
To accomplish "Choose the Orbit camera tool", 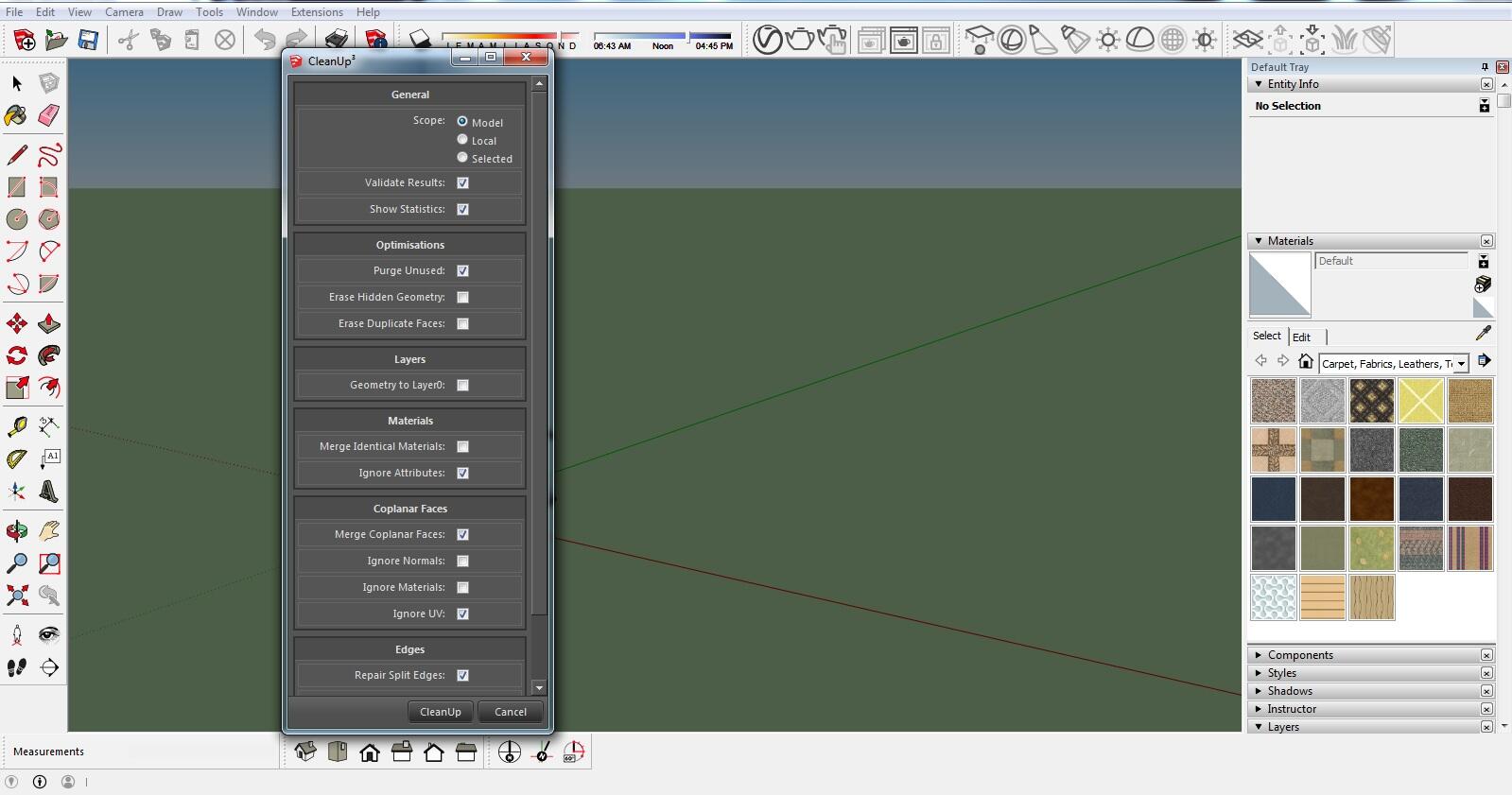I will (x=16, y=531).
